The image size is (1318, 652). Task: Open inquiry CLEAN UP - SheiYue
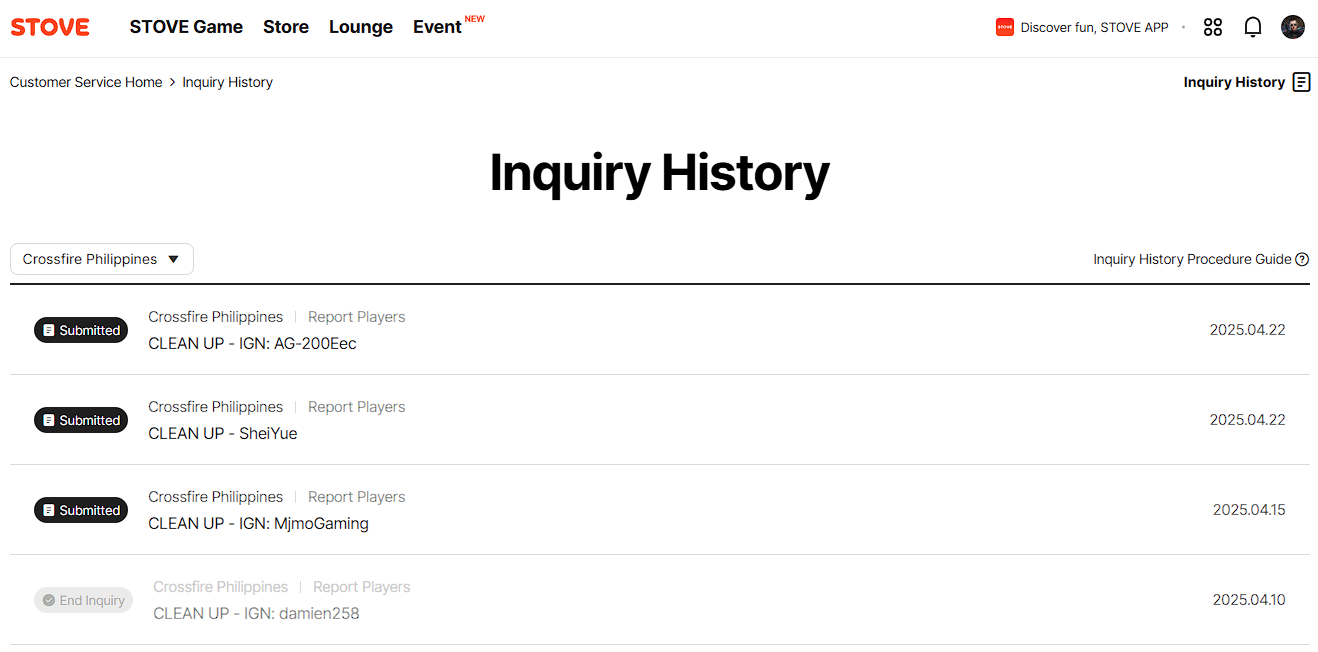coord(222,433)
